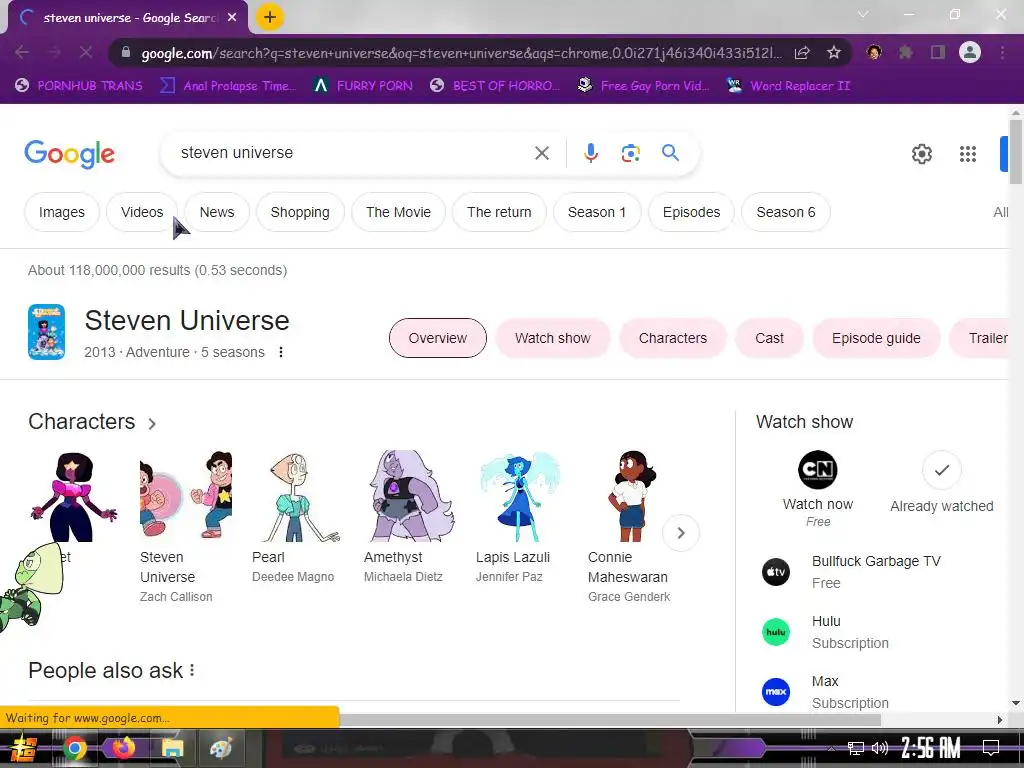The height and width of the screenshot is (768, 1024).
Task: Click the horizontal scrollbar right arrow
Action: point(999,720)
